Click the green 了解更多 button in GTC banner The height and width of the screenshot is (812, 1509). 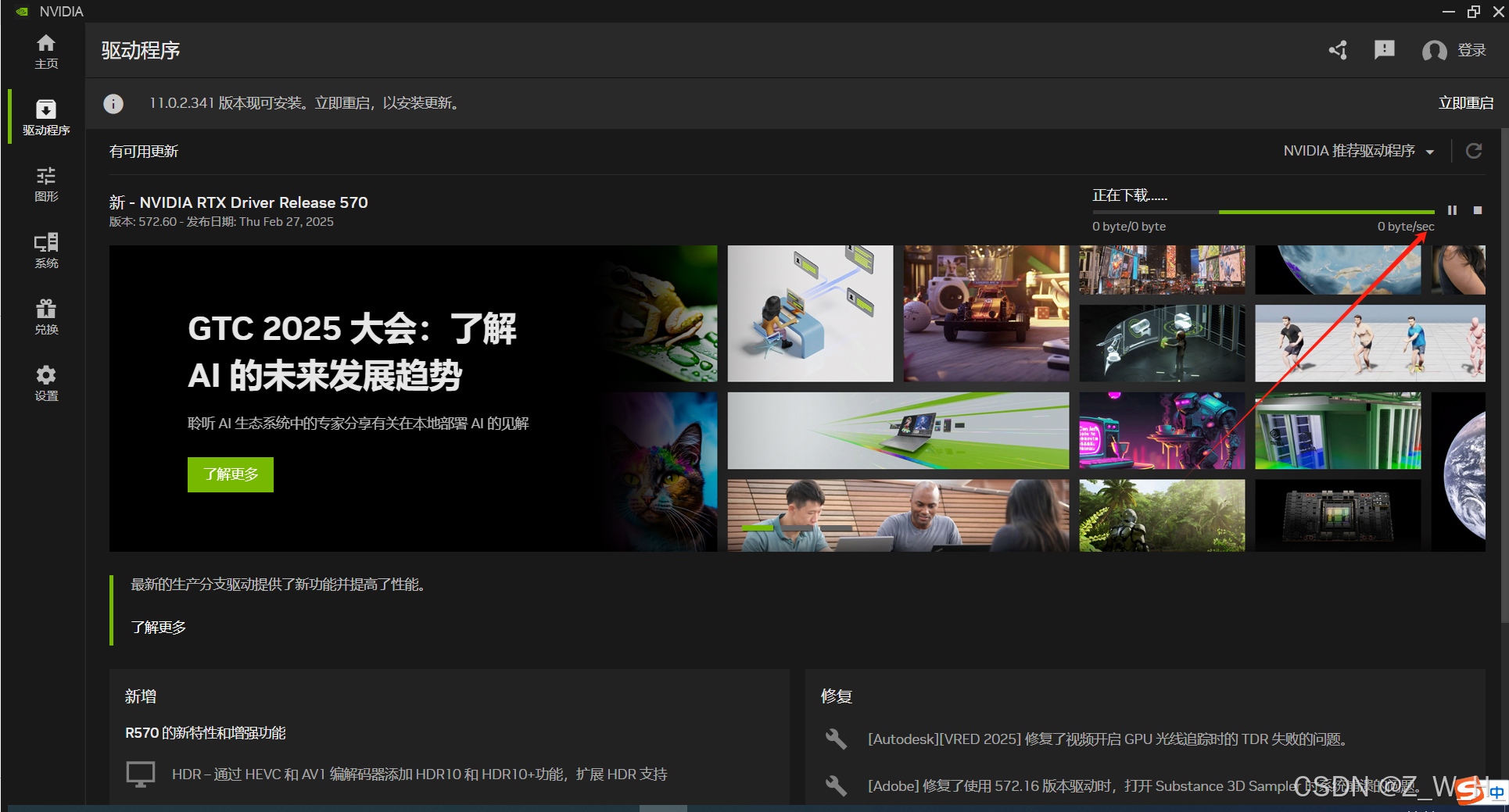coord(231,474)
